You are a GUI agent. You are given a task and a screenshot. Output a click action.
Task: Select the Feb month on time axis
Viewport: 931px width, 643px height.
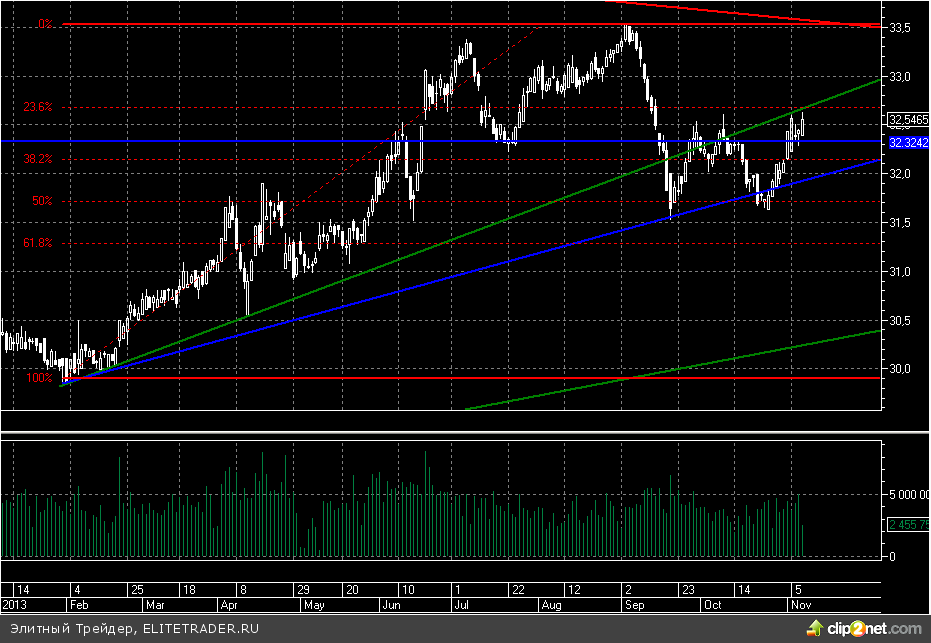point(79,605)
